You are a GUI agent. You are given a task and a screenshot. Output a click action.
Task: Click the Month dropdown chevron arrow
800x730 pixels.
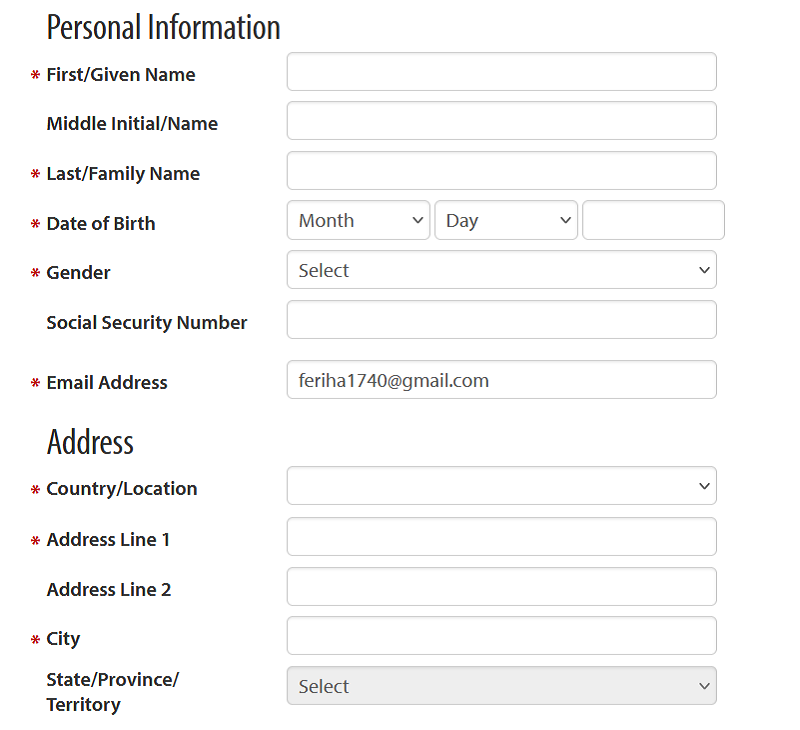click(418, 220)
